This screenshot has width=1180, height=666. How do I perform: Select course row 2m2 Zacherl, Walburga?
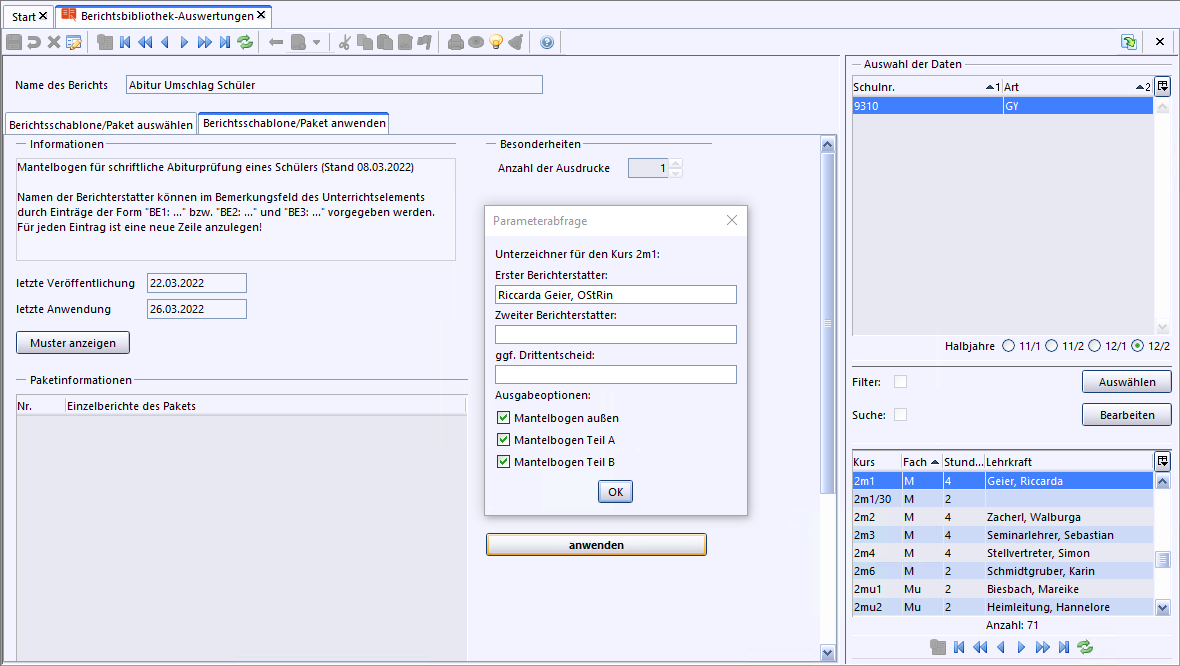tap(1002, 517)
